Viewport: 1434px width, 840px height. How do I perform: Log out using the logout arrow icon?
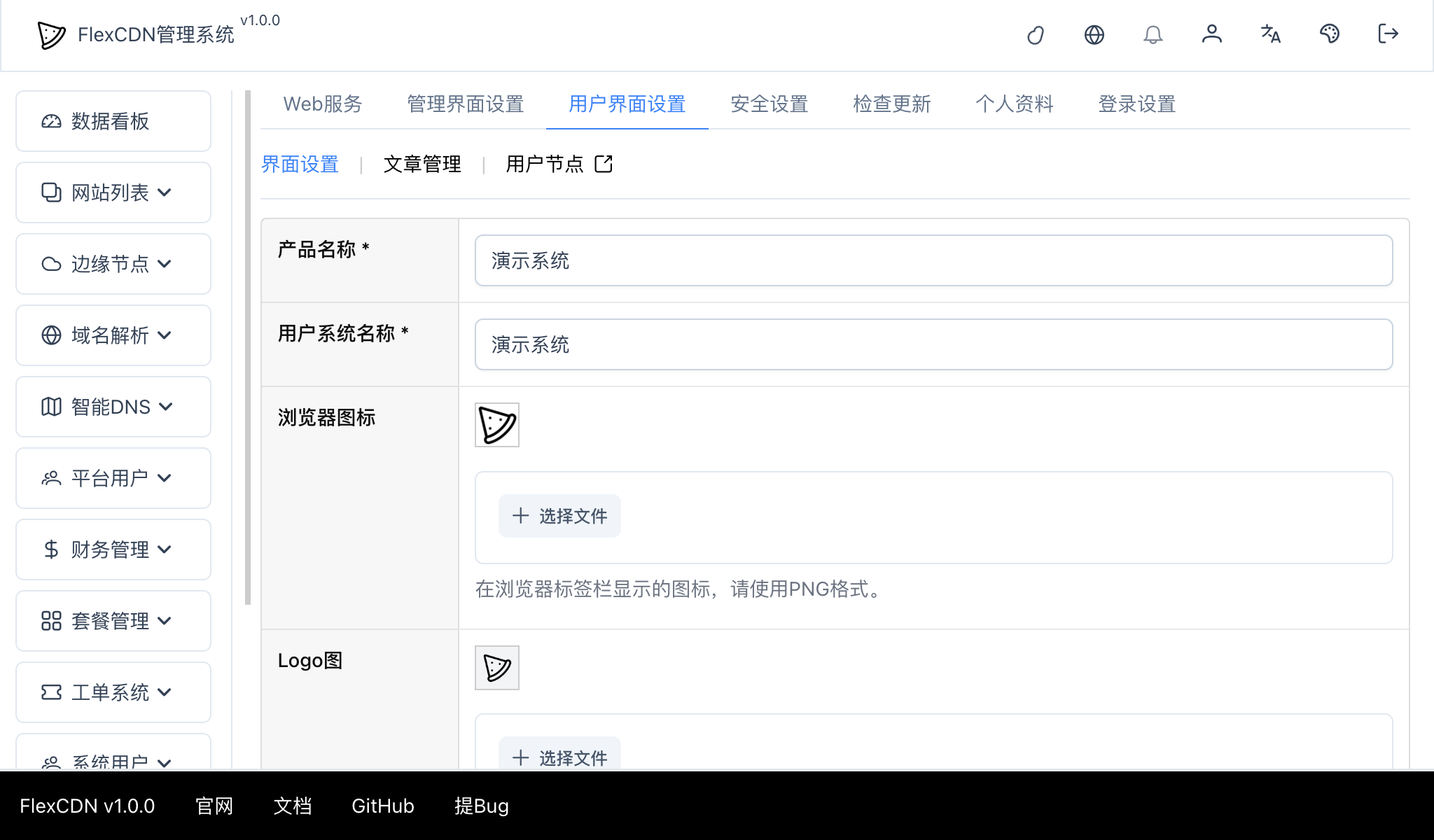(1387, 34)
